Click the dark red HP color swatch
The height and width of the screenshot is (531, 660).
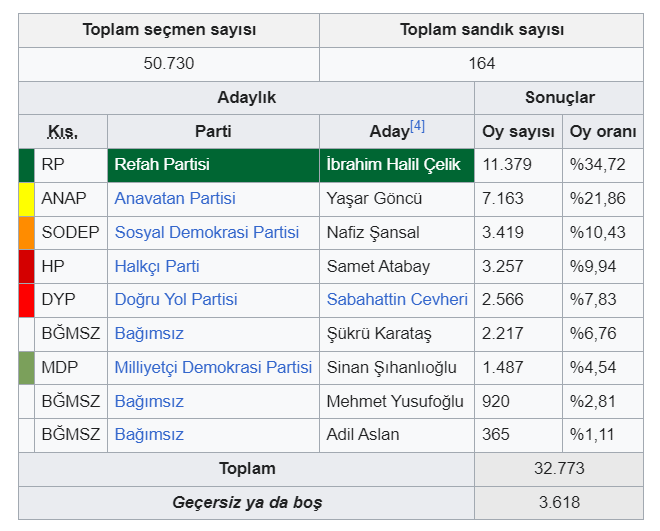(x=27, y=266)
